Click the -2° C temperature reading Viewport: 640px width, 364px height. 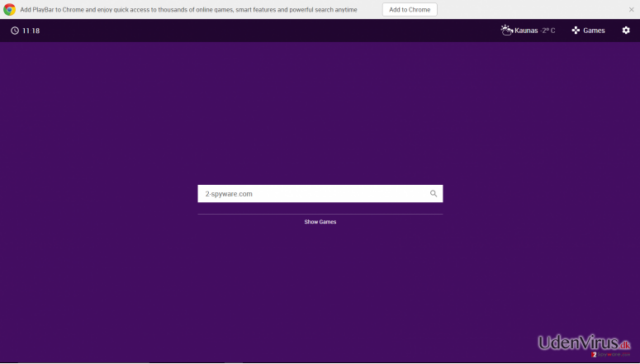click(x=548, y=31)
